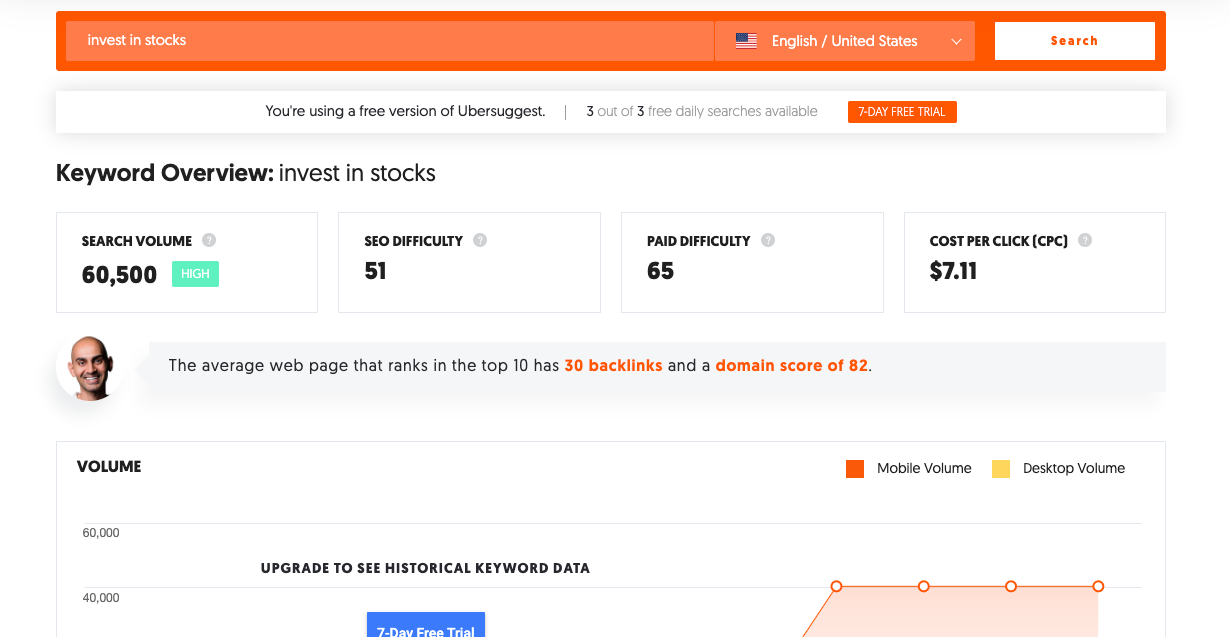Viewport: 1230px width, 637px height.
Task: Click the Search Volume help icon
Action: 209,240
